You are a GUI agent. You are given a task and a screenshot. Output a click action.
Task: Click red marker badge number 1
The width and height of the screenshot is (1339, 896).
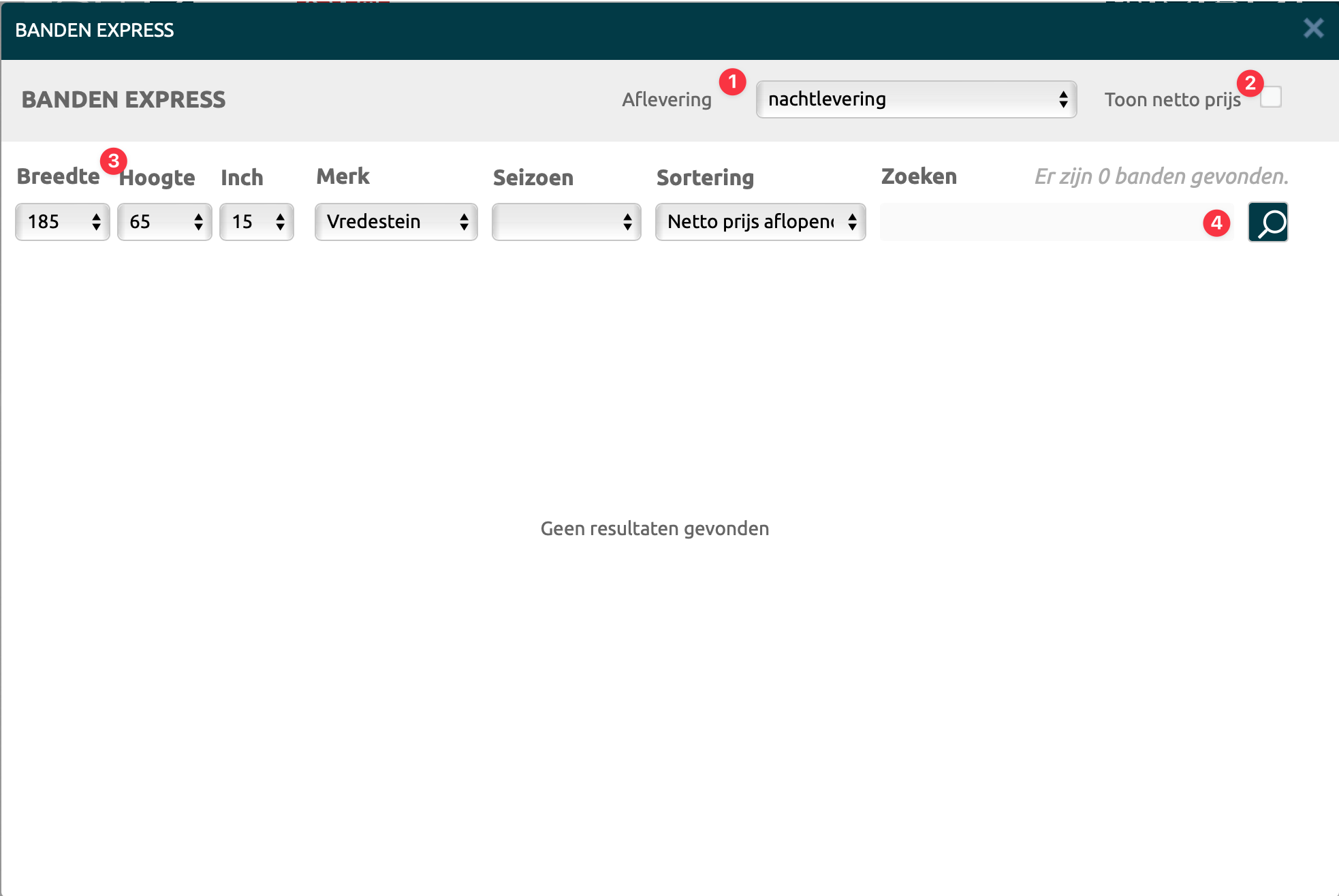click(732, 82)
